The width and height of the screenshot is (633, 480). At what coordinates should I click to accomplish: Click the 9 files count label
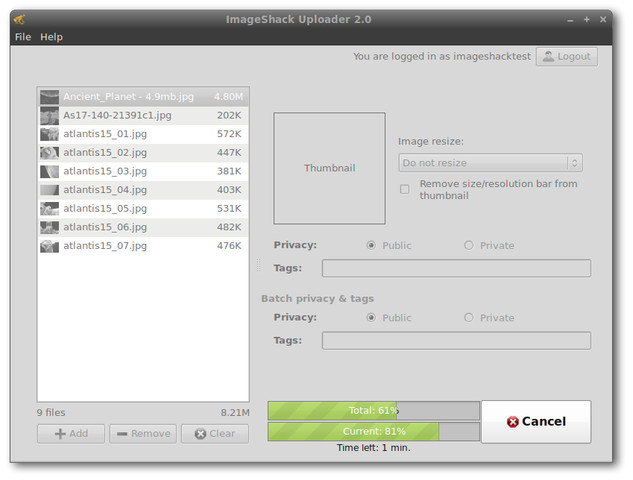[x=51, y=413]
